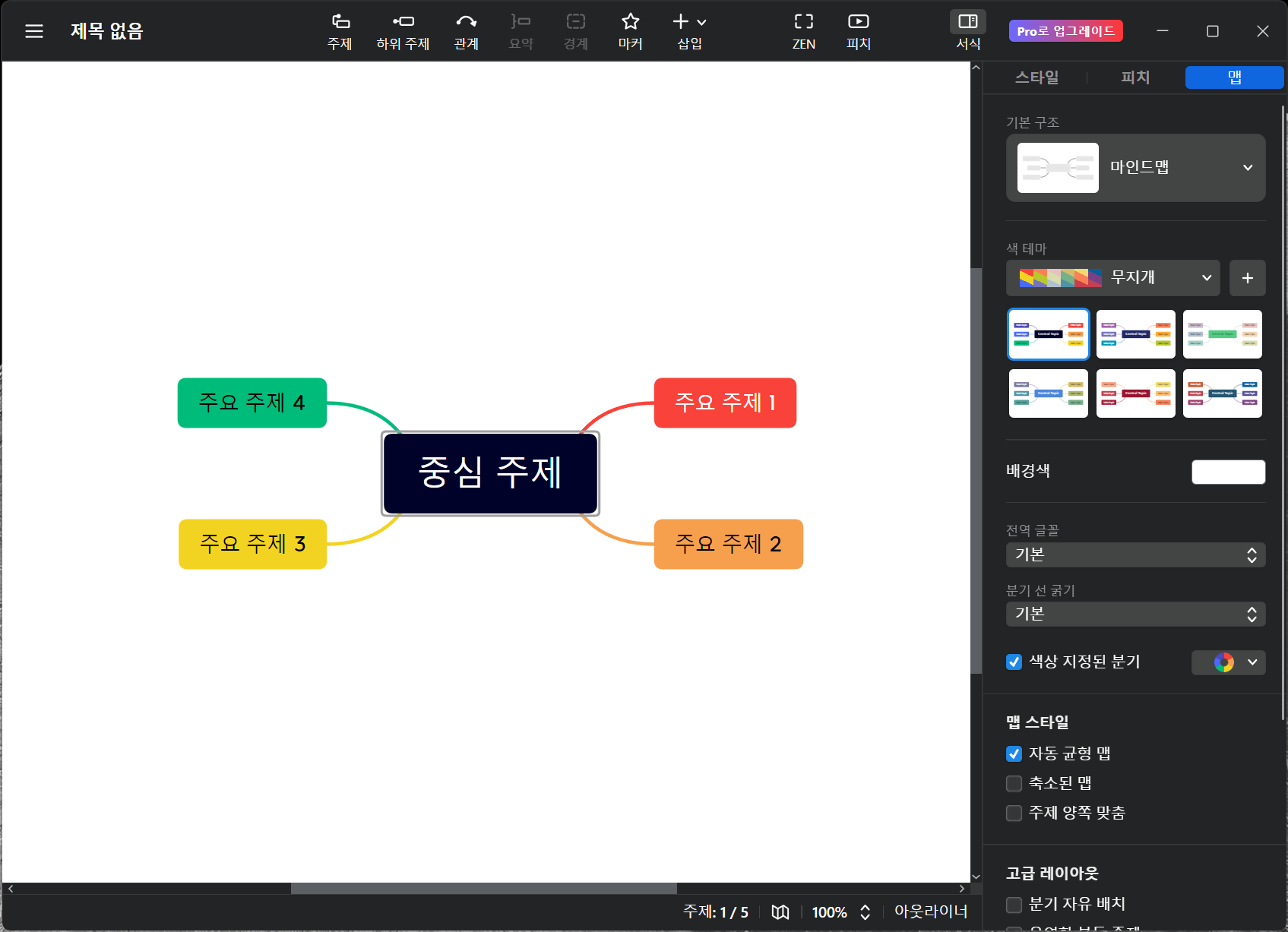Click the 주제: 1 / 5 topic count
The image size is (1288, 932).
716,912
